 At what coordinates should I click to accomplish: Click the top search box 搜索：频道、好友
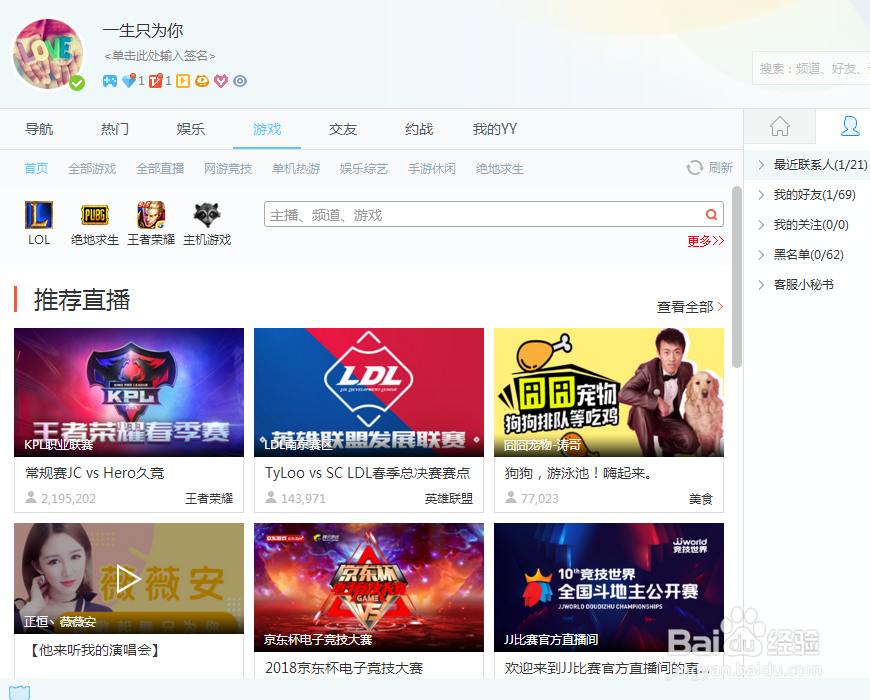tap(811, 68)
